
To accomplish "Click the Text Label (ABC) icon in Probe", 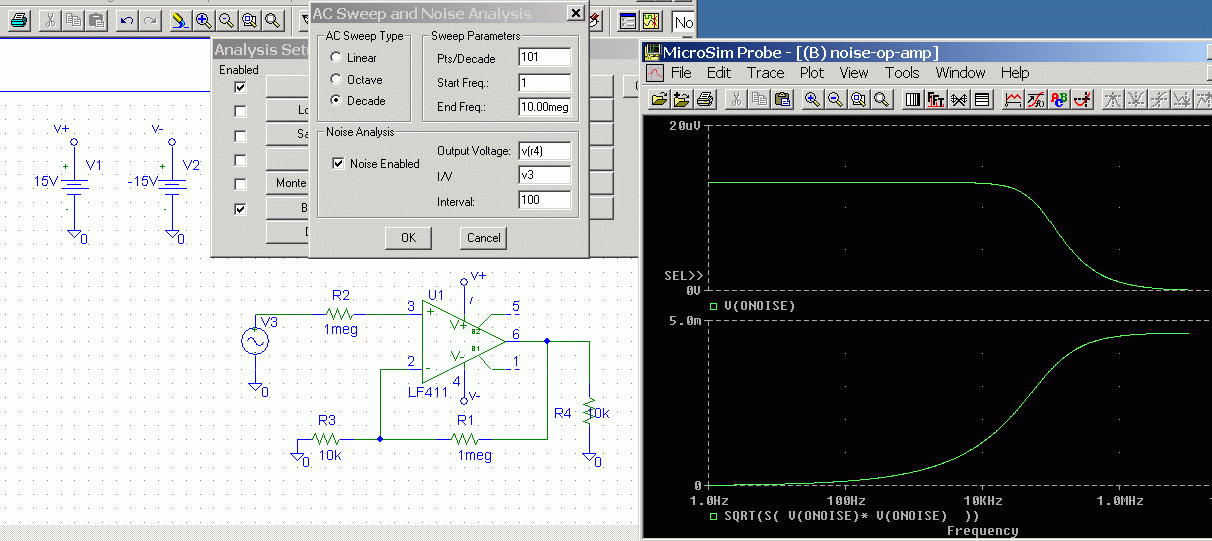I will click(1059, 99).
